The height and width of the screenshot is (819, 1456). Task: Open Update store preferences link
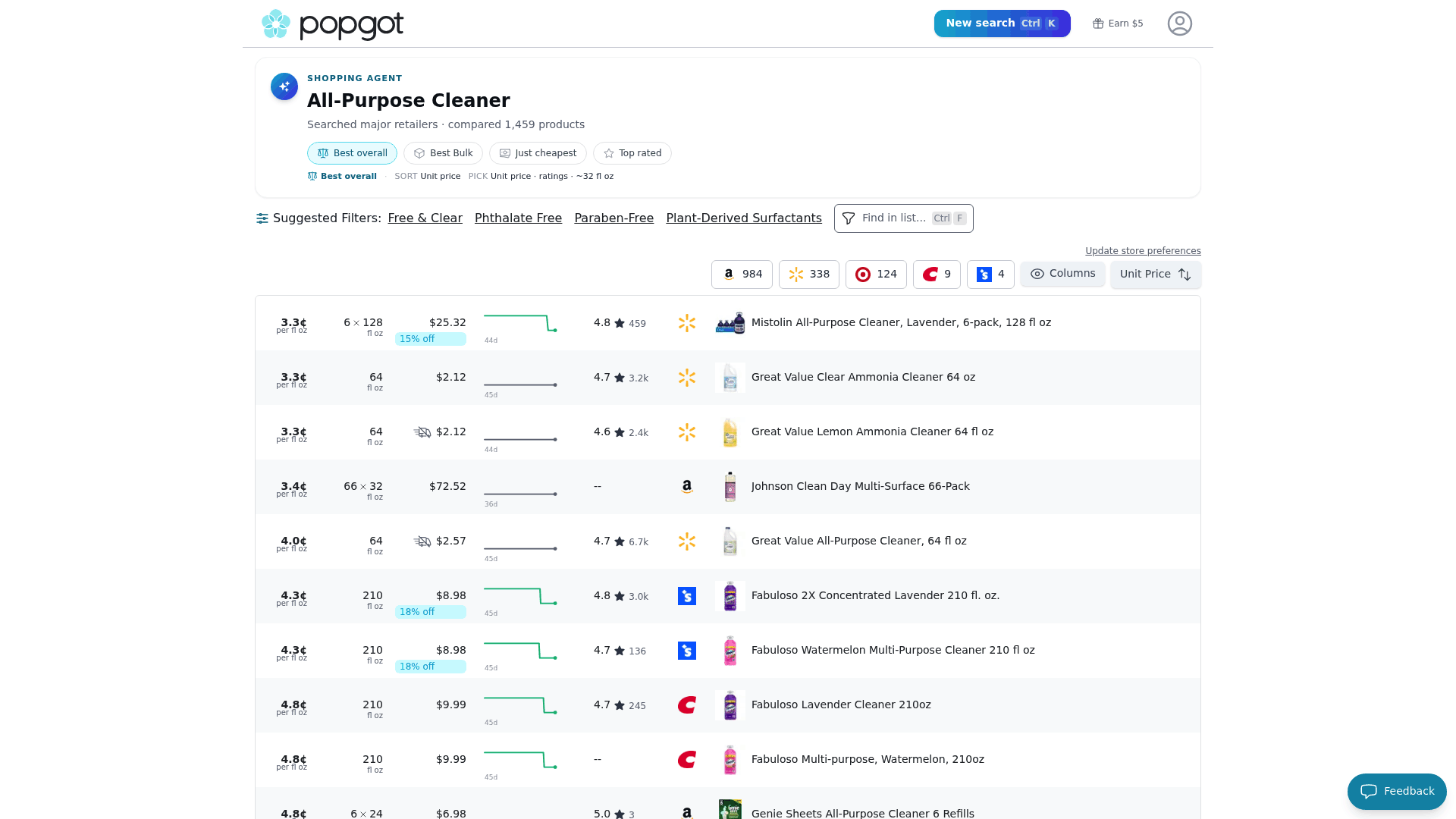(1143, 251)
